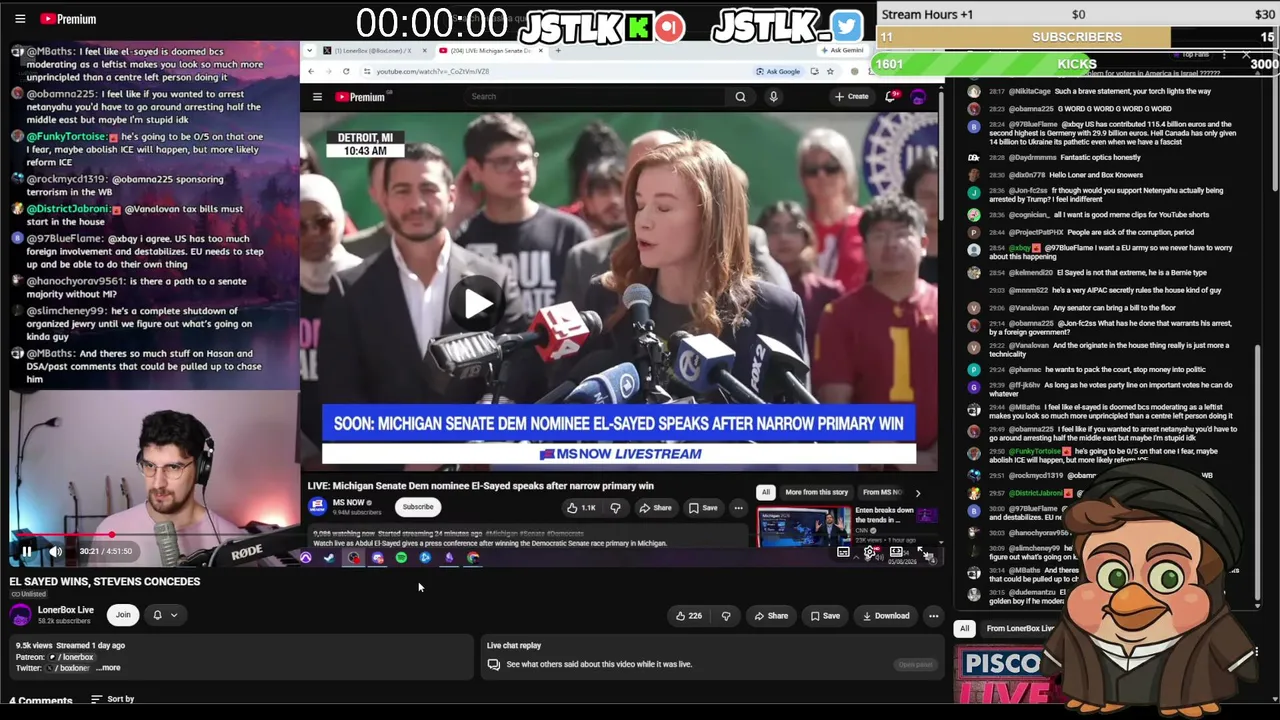Open Spotify from the taskbar
The height and width of the screenshot is (720, 1280).
pos(401,558)
